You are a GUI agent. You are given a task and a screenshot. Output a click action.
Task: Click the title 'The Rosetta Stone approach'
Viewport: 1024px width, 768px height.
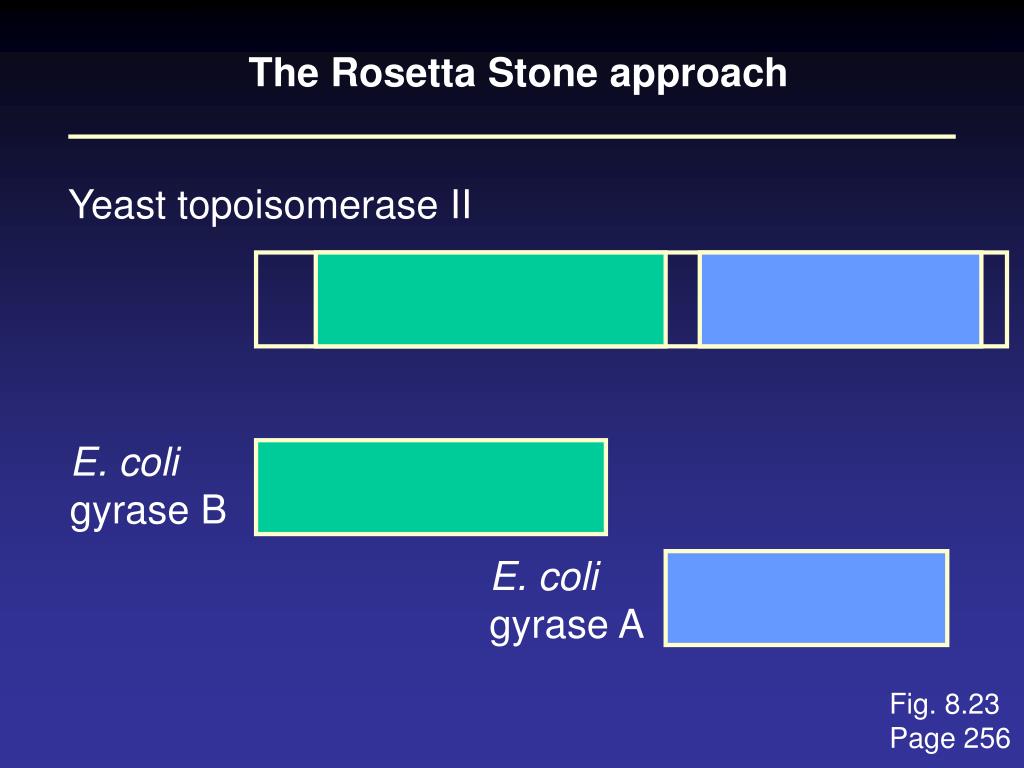[518, 73]
